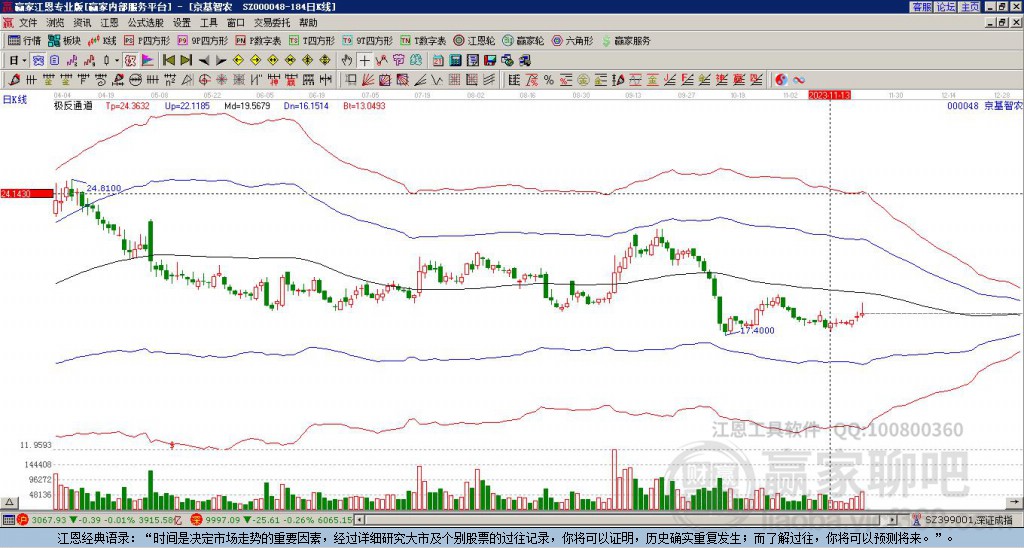Select the zigzag wave line tool

(436, 80)
